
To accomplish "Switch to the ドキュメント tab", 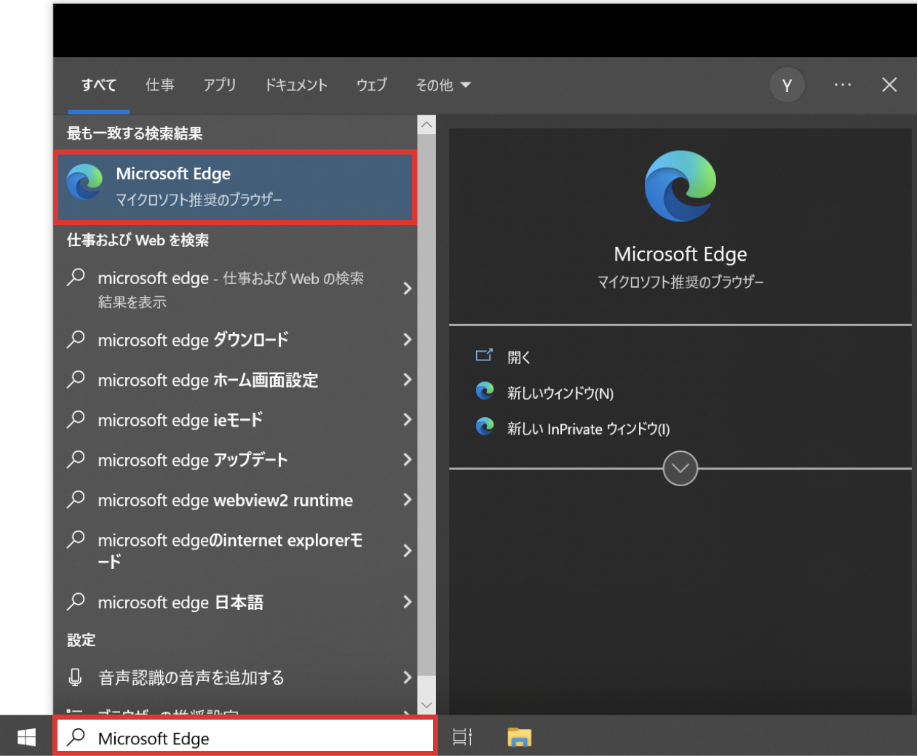I will (x=296, y=85).
